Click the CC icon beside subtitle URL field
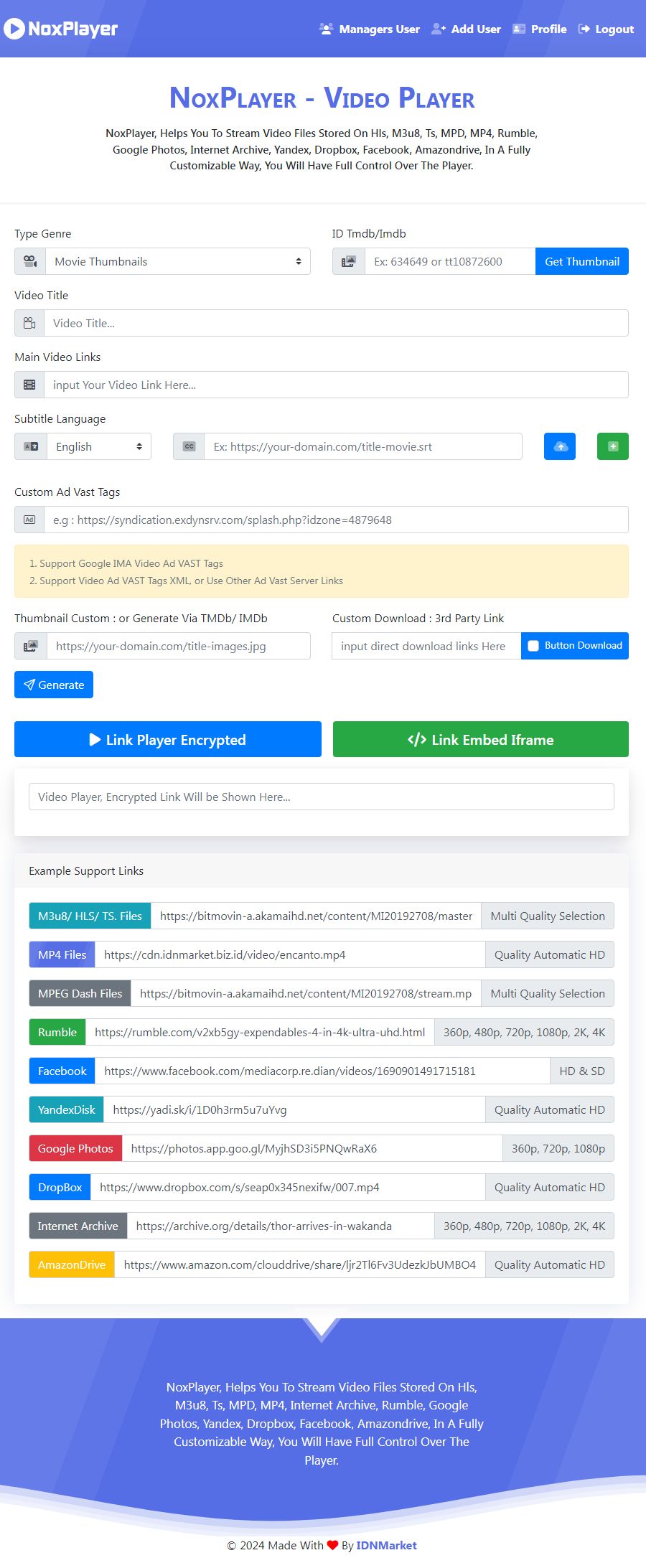 click(x=189, y=446)
